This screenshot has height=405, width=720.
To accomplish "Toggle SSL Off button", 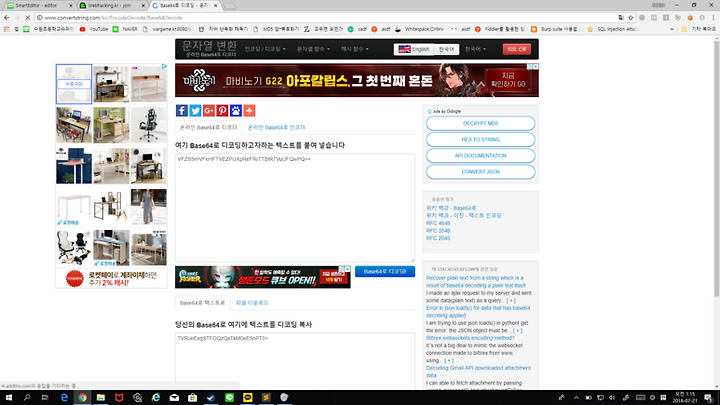I will 517,49.
